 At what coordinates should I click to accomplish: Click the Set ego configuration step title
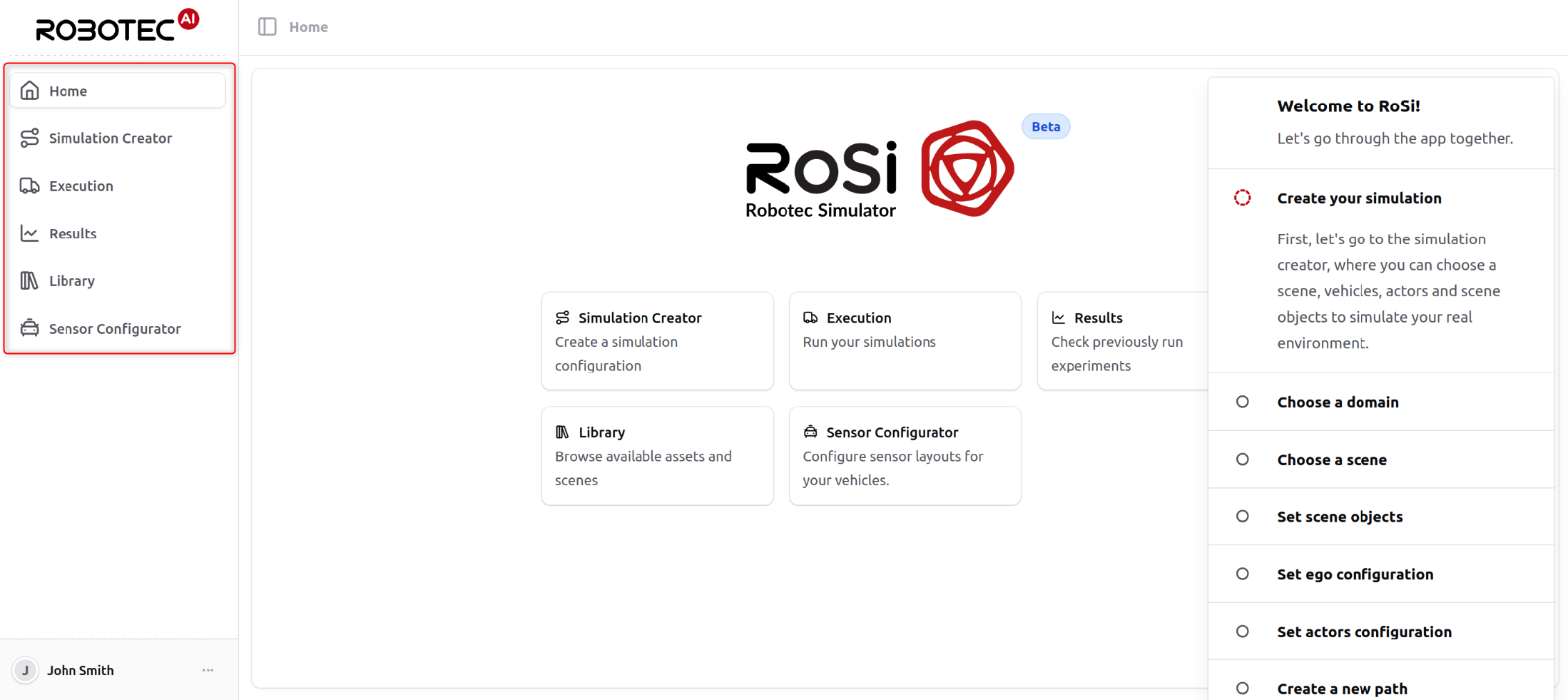coord(1355,574)
